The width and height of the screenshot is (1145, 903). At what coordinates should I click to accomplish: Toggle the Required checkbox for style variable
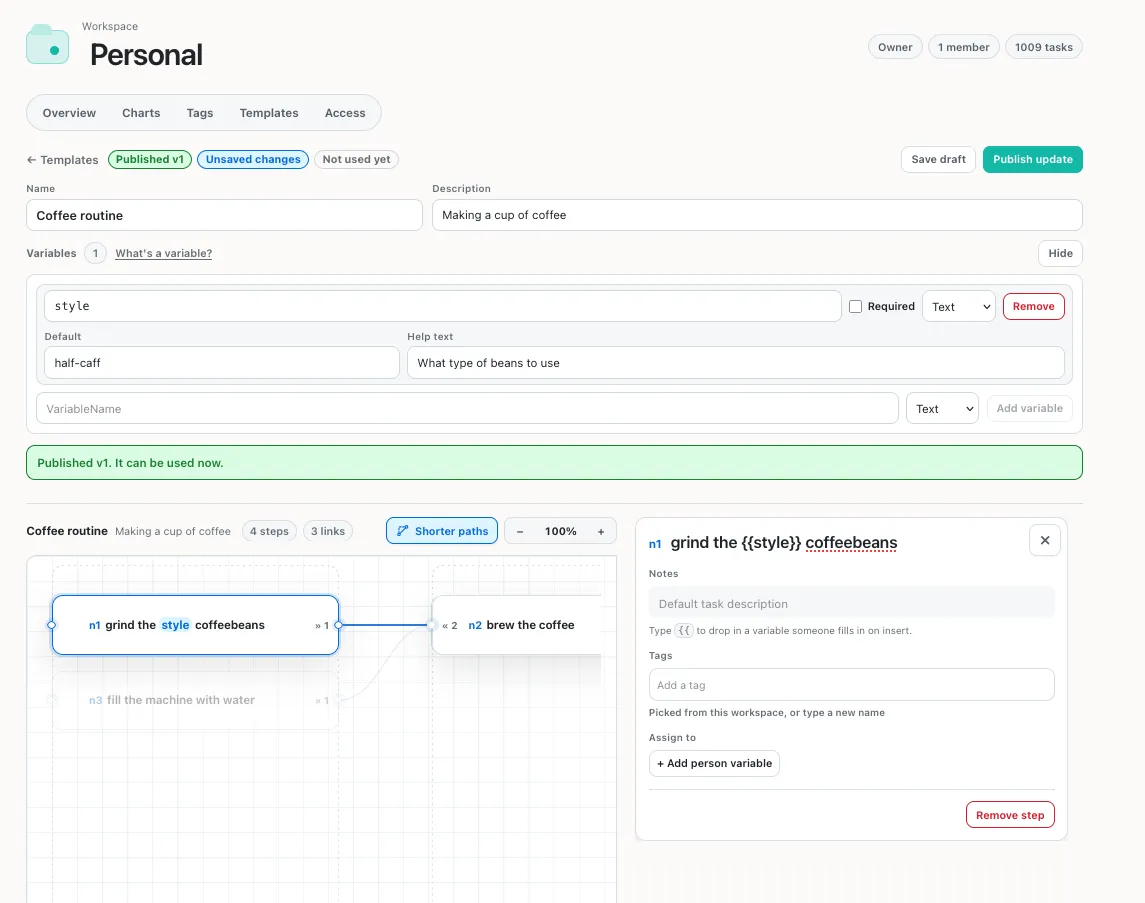(855, 307)
